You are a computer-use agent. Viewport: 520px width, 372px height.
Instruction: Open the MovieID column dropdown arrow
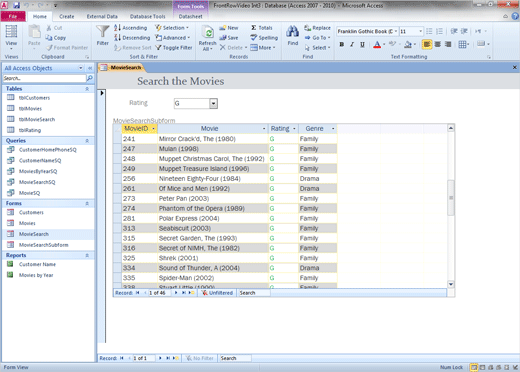(x=153, y=129)
